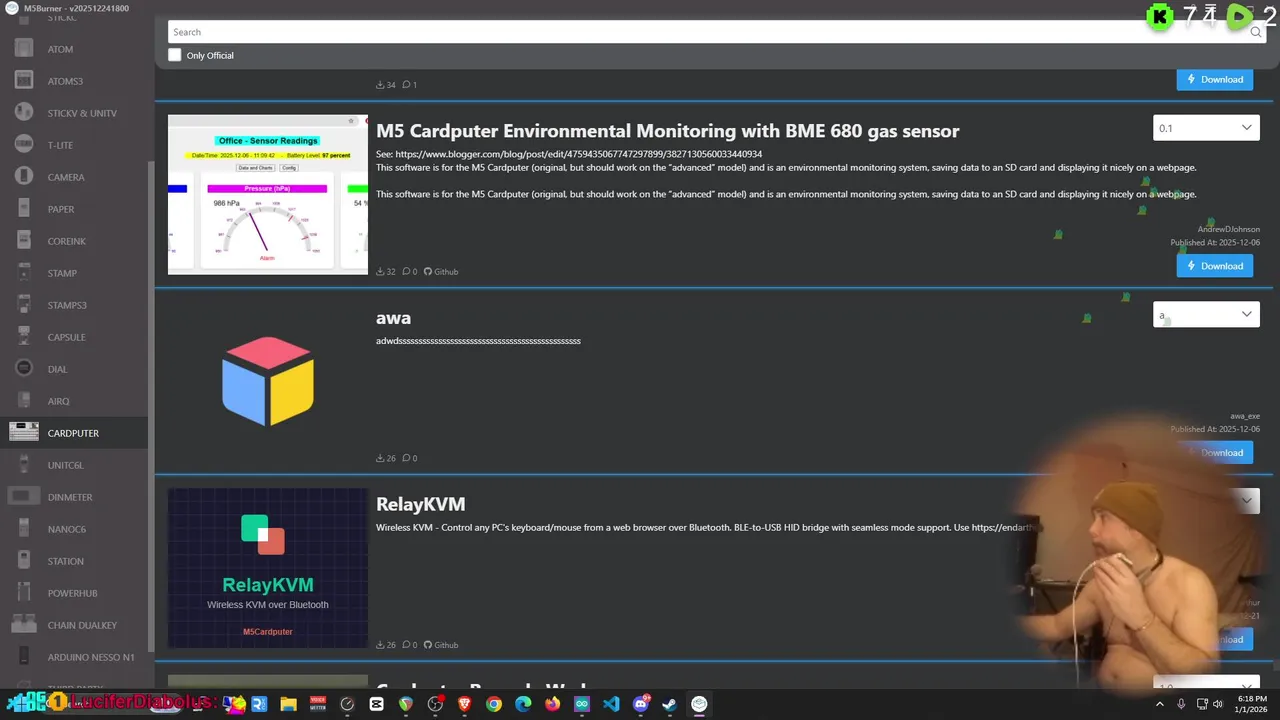Click author name AndrewDJohnson
The width and height of the screenshot is (1280, 720).
(1229, 229)
